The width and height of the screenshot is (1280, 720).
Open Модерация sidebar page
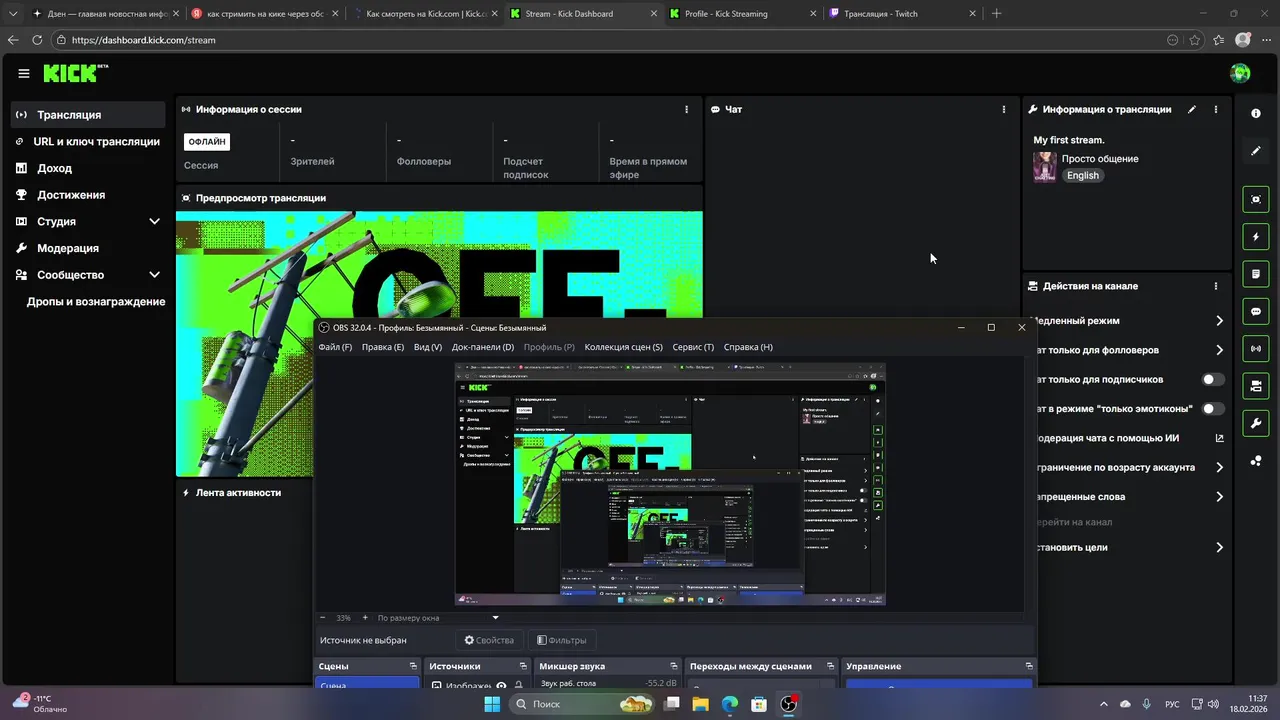pyautogui.click(x=88, y=248)
